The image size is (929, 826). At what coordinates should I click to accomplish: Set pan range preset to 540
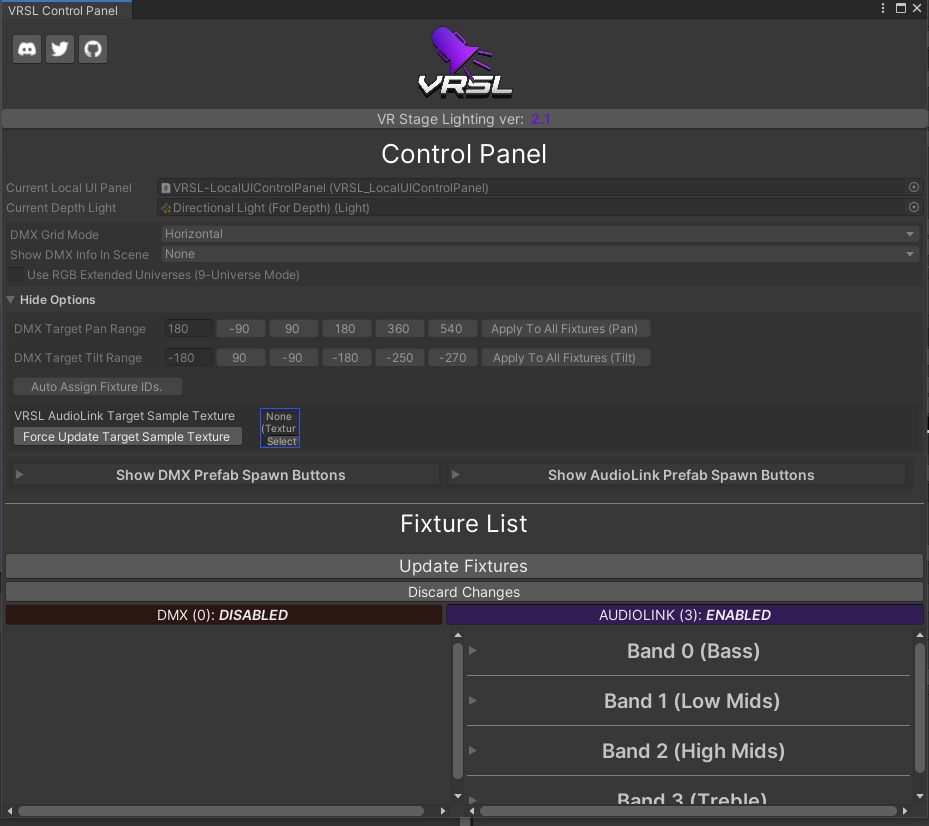pyautogui.click(x=452, y=329)
